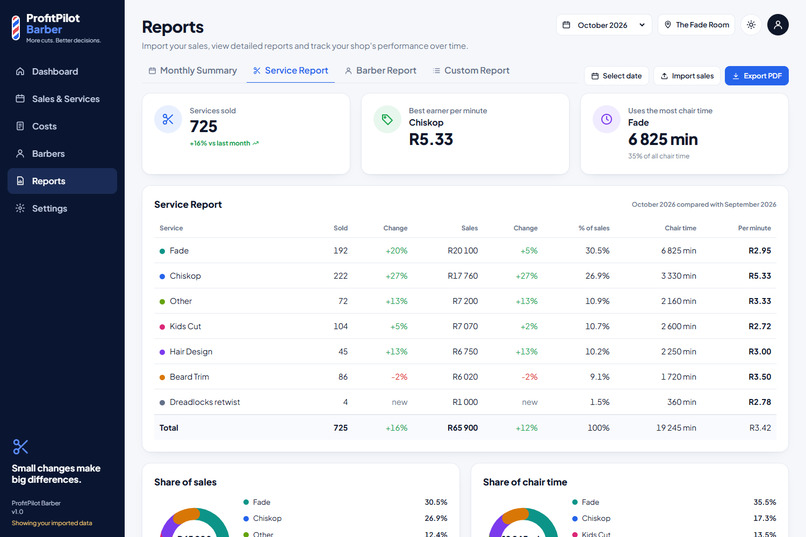
Task: Click the location pin icon by The Fade Room
Action: 668,25
